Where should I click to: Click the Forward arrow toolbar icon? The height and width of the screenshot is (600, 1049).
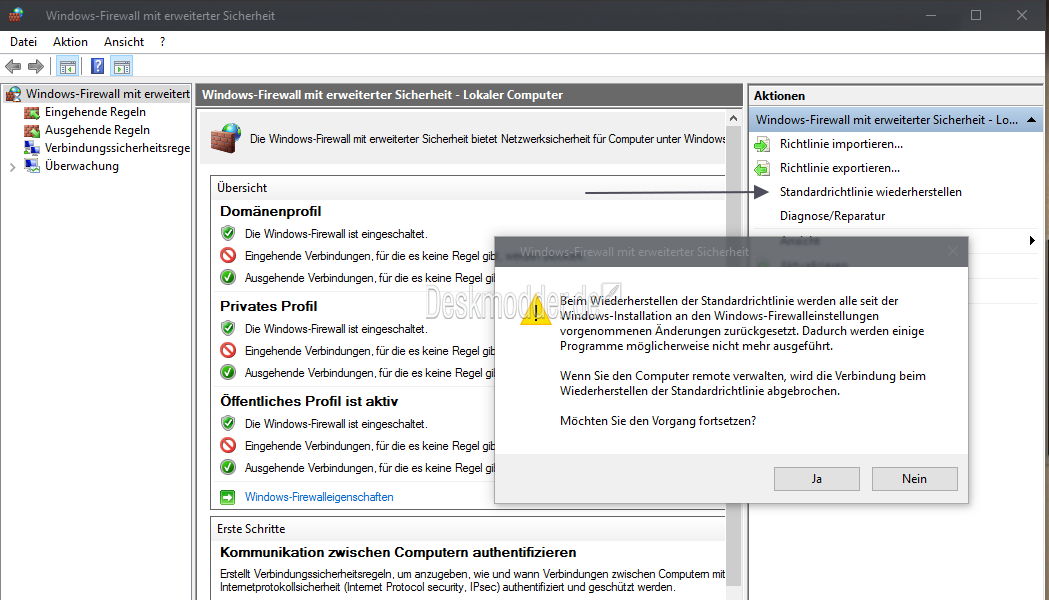(35, 66)
